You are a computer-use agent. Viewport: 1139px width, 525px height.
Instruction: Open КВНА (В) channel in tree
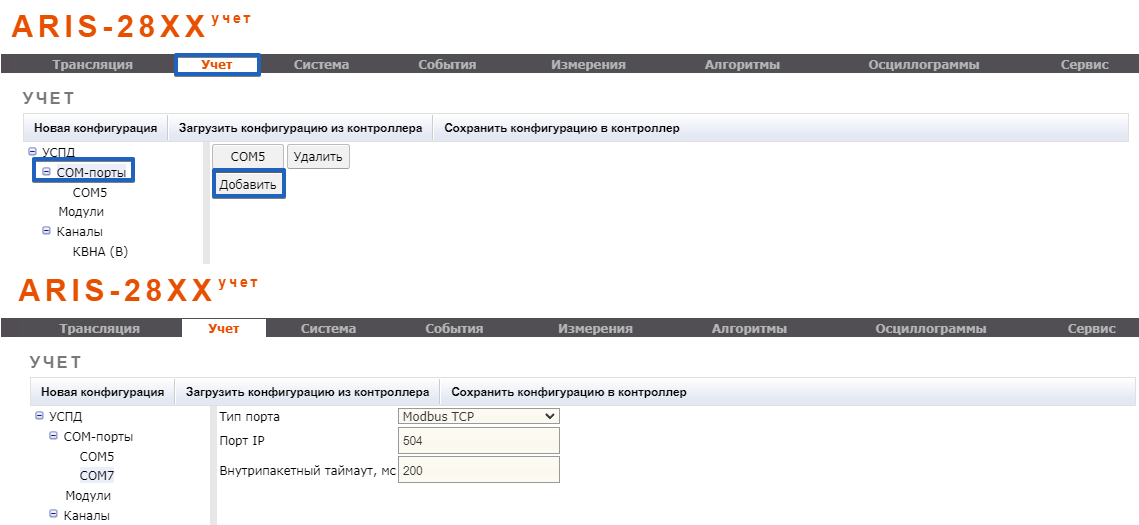click(100, 252)
